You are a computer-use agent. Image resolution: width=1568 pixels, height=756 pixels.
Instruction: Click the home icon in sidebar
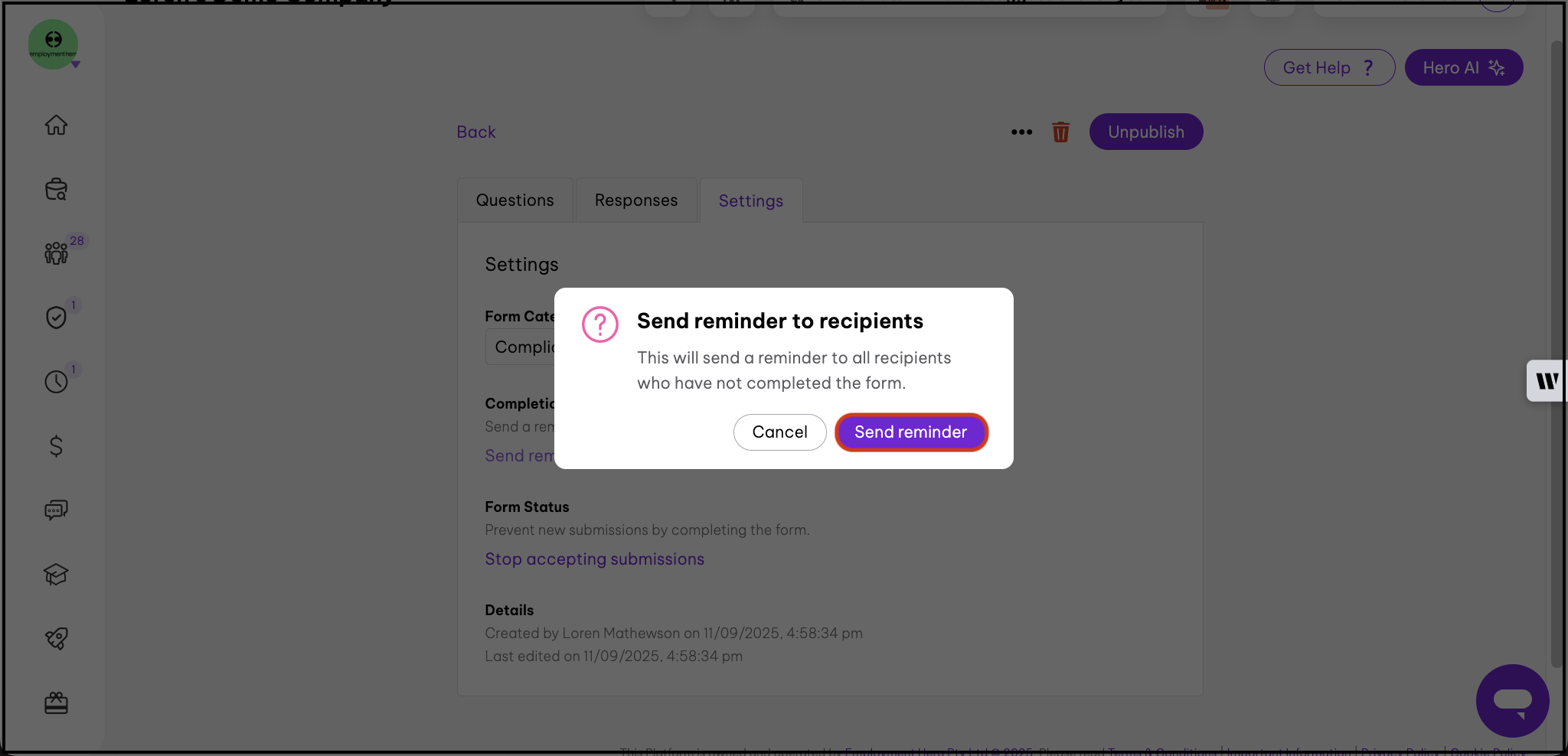[56, 125]
